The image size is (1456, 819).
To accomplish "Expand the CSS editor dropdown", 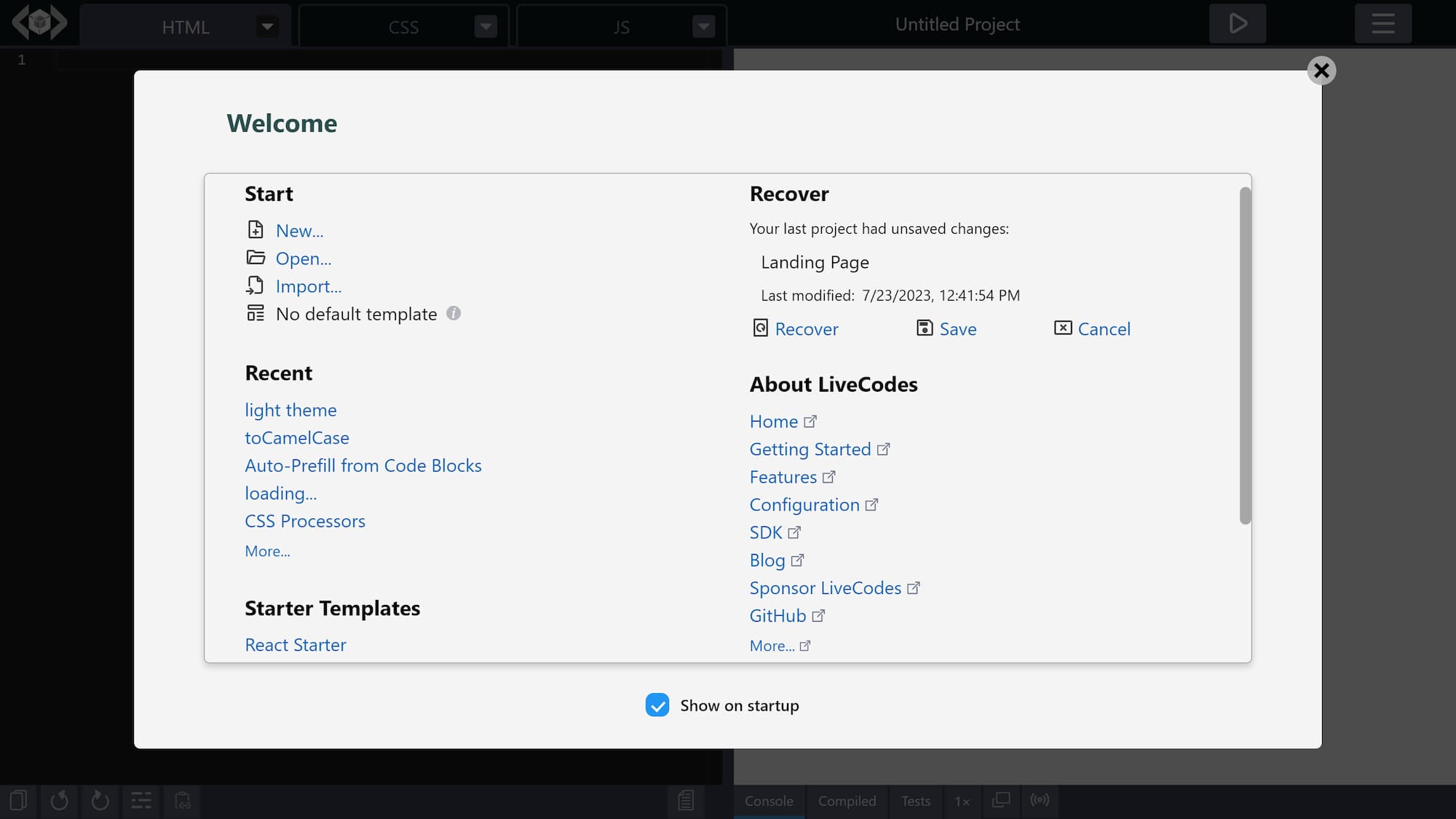I will [x=486, y=26].
